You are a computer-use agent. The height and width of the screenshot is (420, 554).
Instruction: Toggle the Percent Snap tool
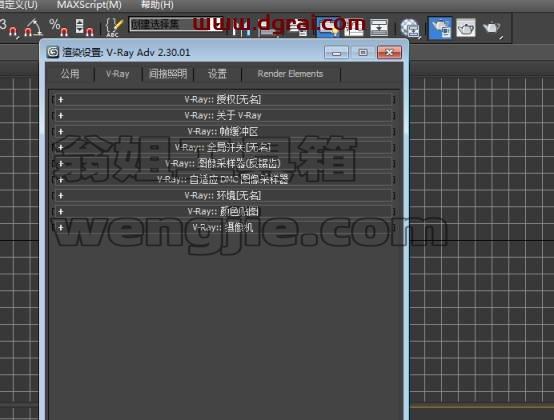(x=58, y=28)
